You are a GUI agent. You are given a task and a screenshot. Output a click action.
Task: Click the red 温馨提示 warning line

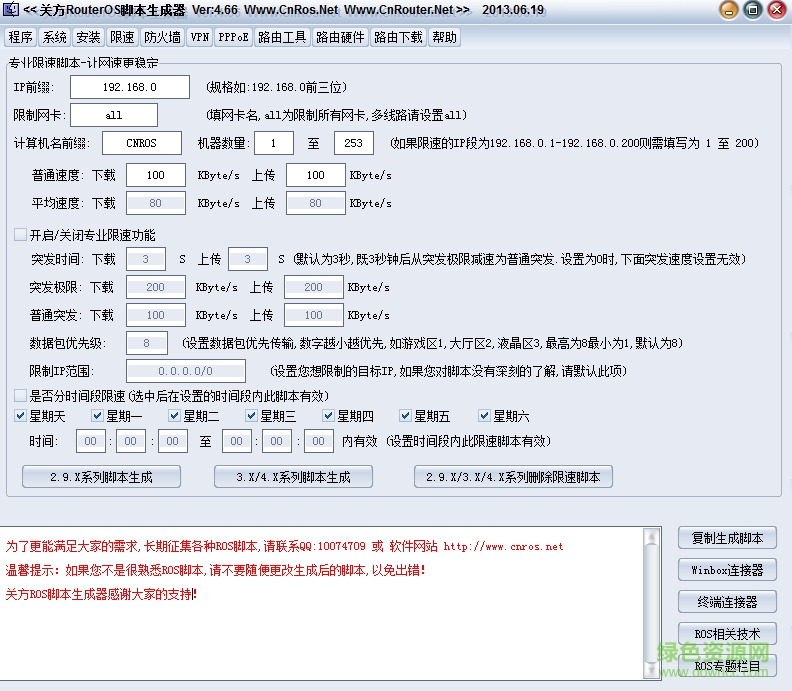coord(215,570)
